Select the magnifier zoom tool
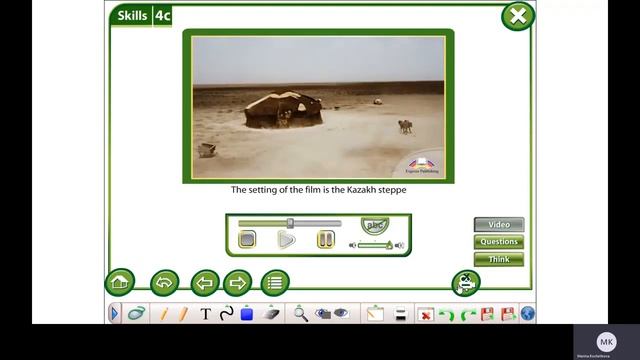This screenshot has width=640, height=360. coord(300,313)
